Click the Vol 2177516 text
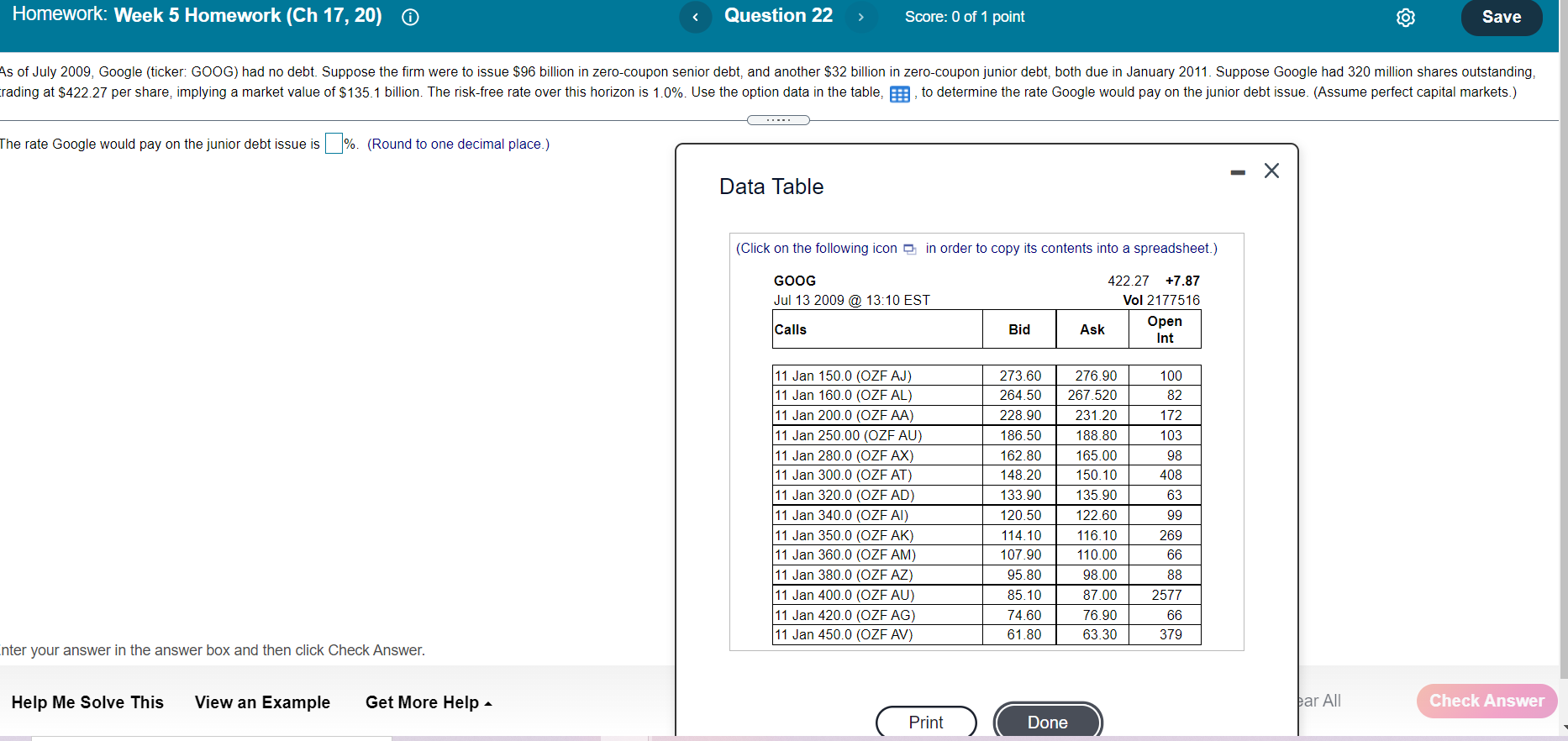Image resolution: width=1568 pixels, height=741 pixels. pyautogui.click(x=1161, y=300)
